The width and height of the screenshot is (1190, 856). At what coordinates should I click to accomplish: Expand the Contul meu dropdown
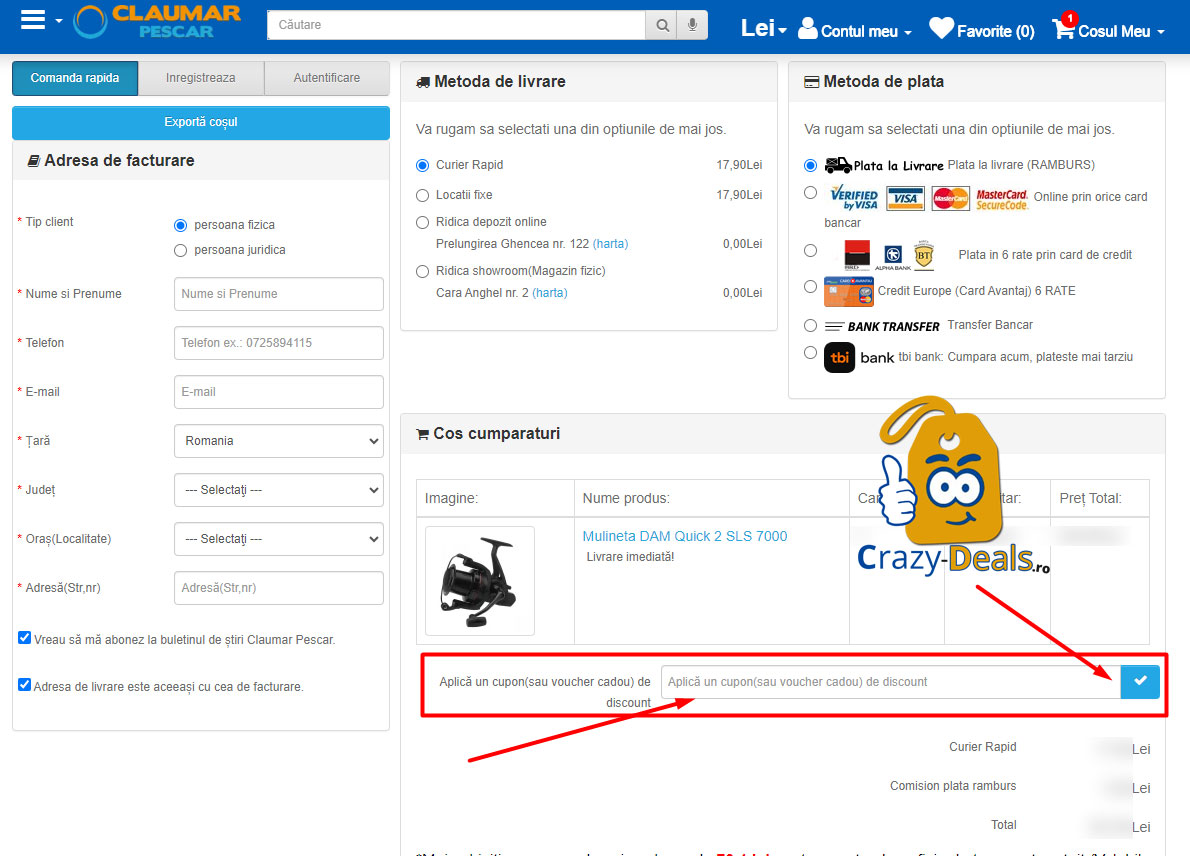908,33
